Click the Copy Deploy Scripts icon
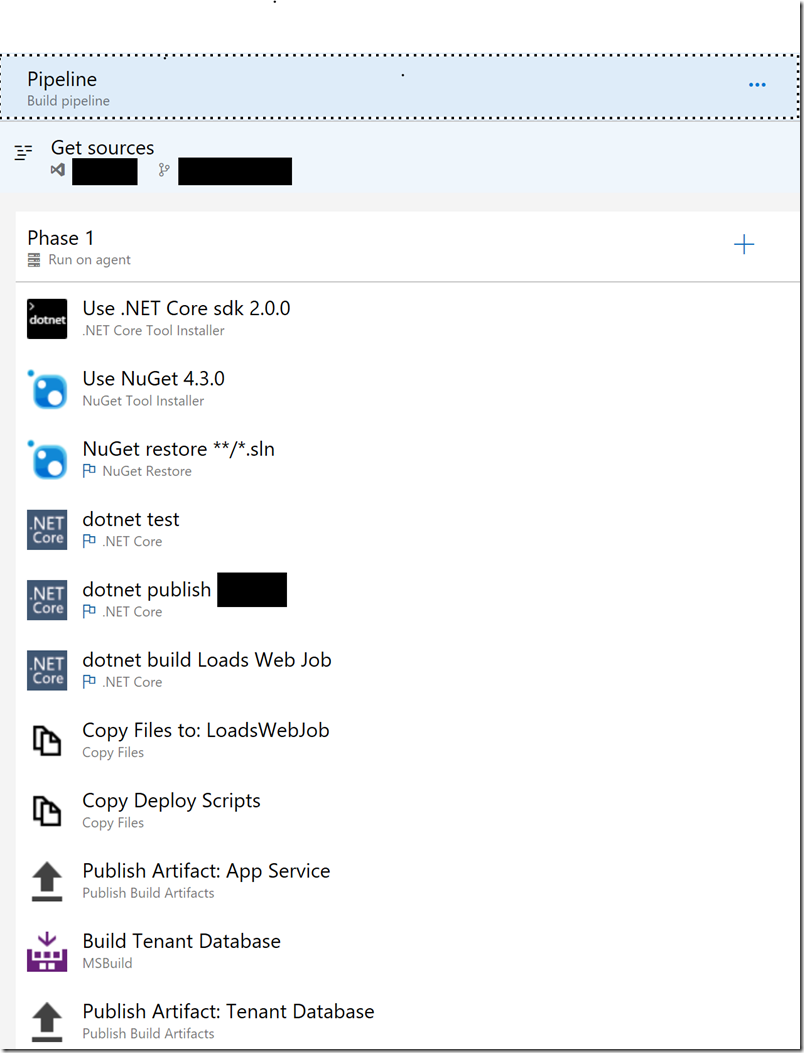804x1053 pixels. click(x=47, y=811)
